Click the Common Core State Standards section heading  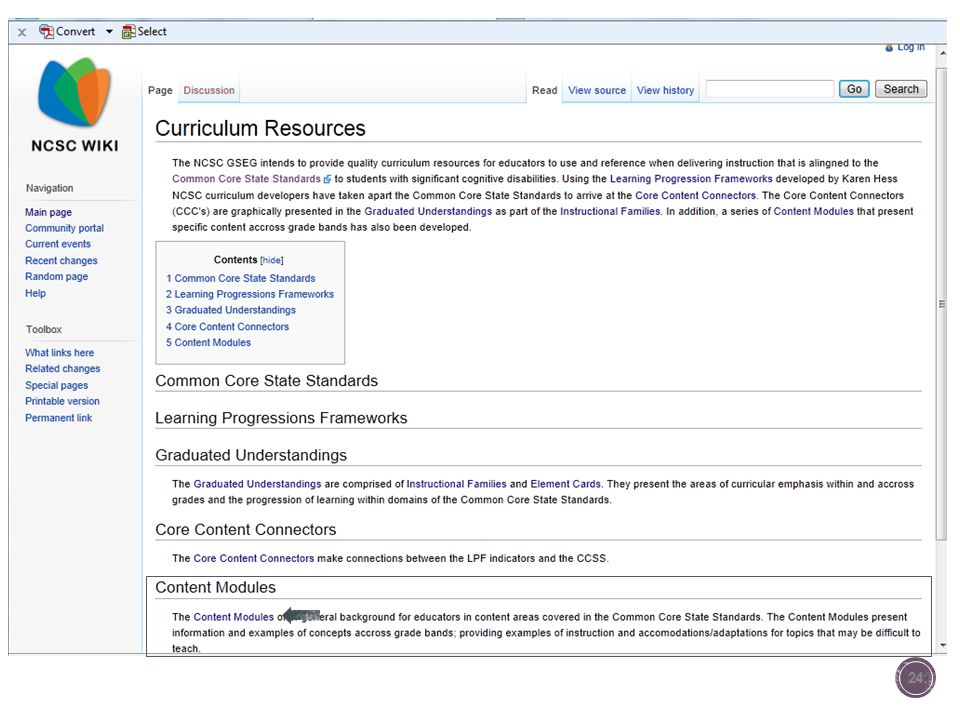(x=266, y=381)
